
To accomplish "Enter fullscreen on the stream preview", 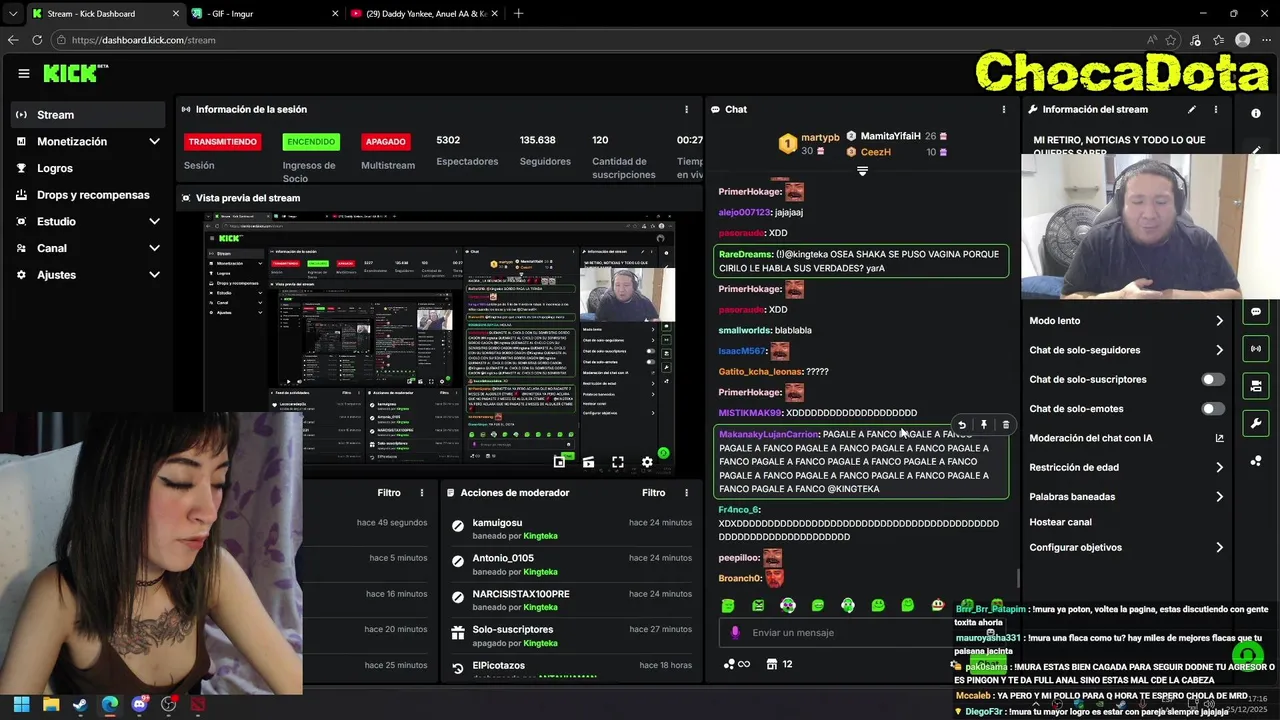I will (618, 462).
